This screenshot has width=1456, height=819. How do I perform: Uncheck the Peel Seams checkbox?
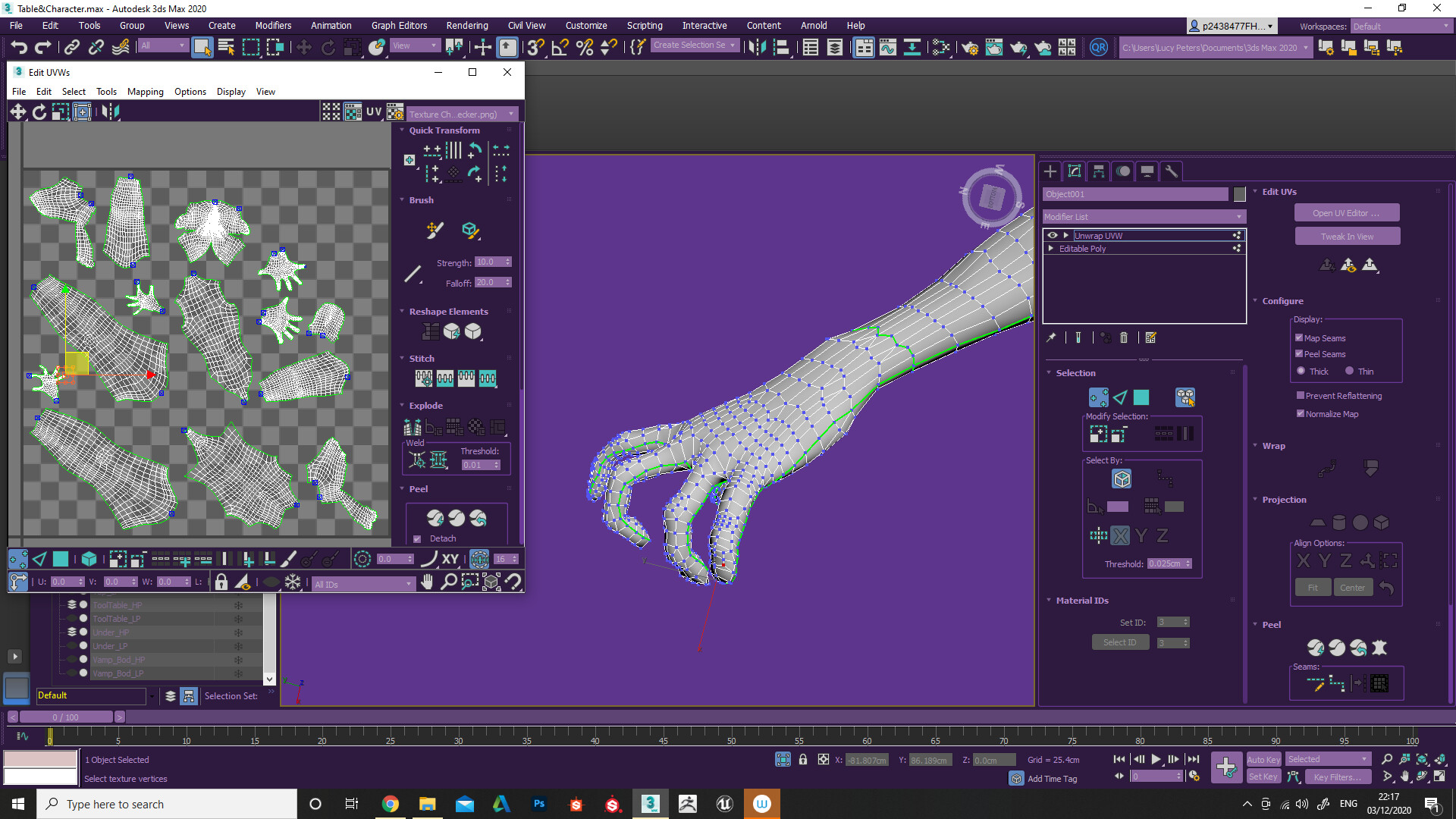pos(1300,354)
